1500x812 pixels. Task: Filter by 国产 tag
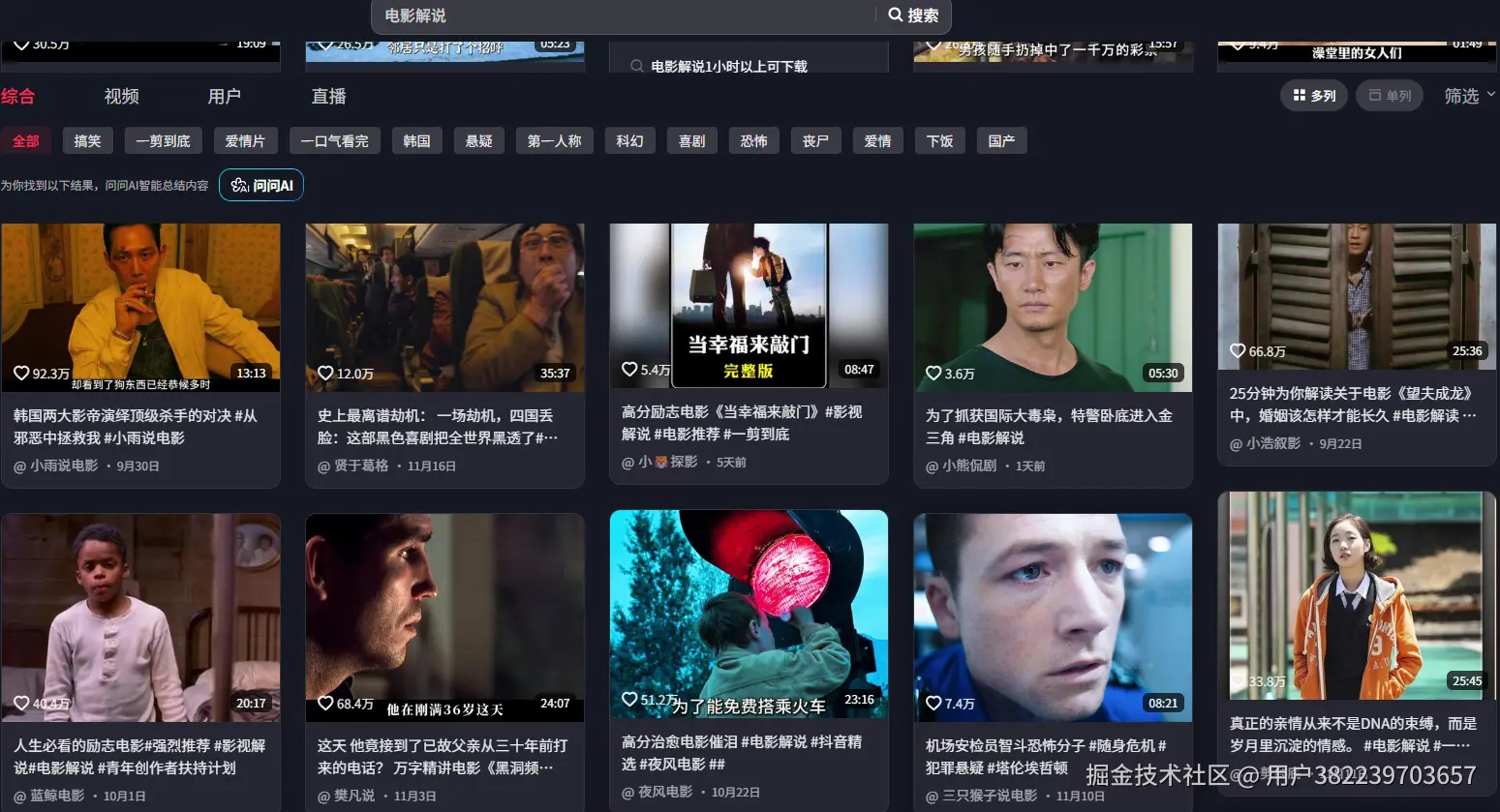1002,140
